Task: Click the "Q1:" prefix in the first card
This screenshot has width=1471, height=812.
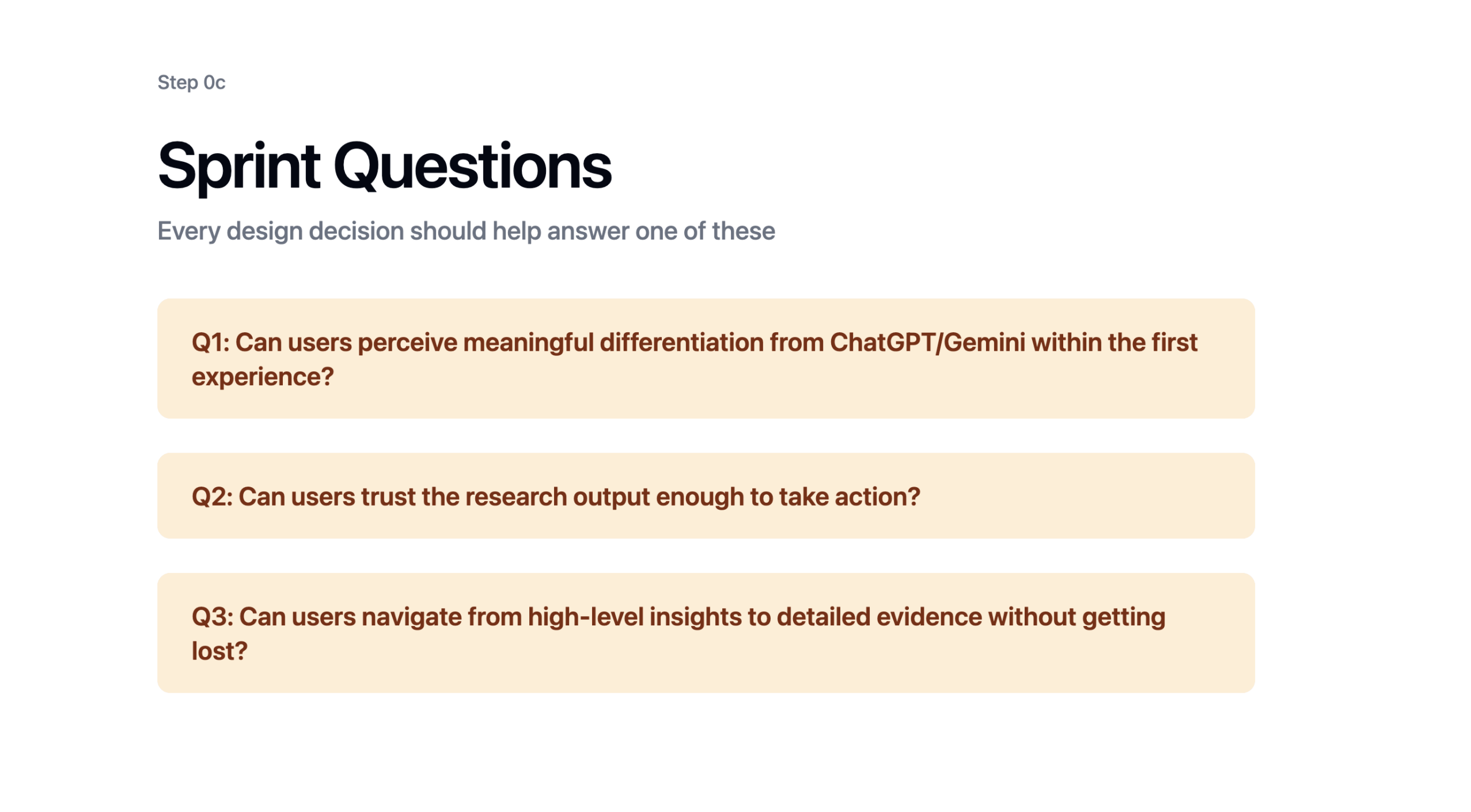Action: pyautogui.click(x=210, y=343)
